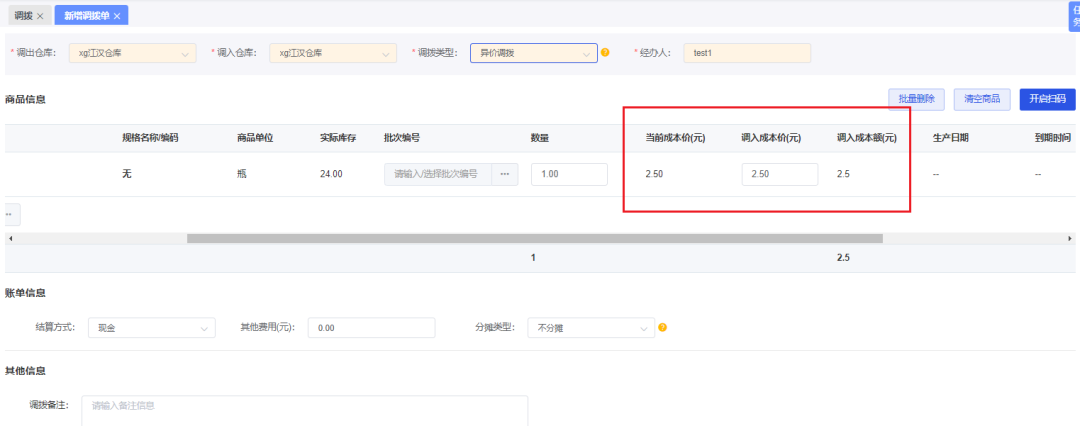Click the 24.00 stock value
This screenshot has width=1080, height=426.
pyautogui.click(x=331, y=174)
